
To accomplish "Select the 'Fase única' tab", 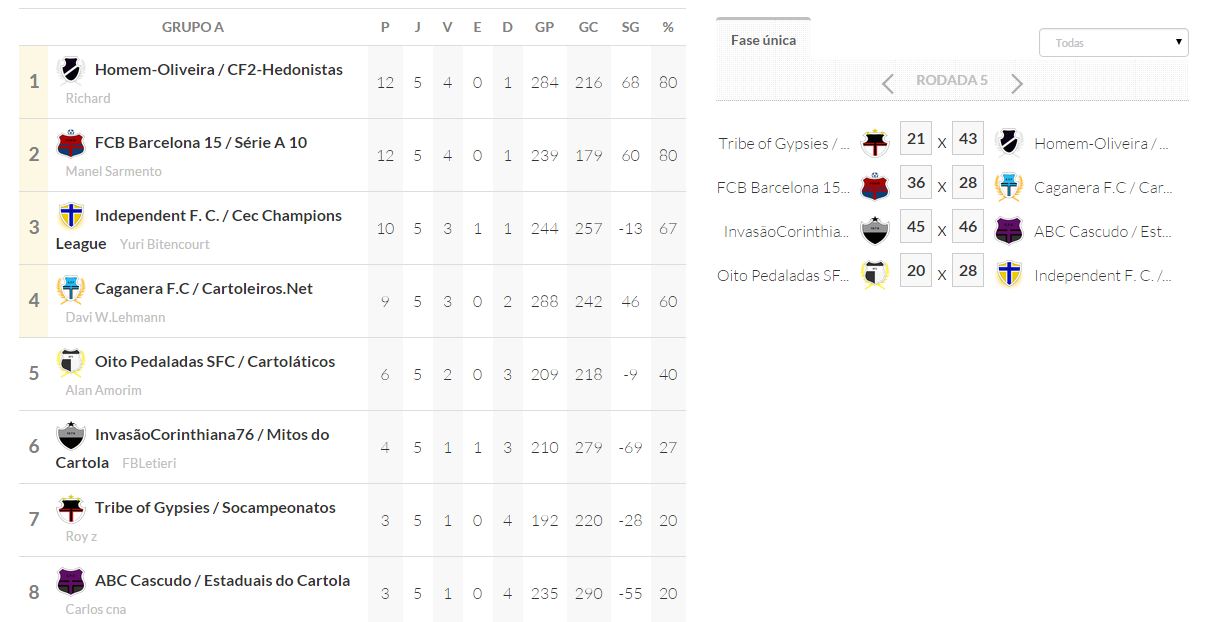I will (763, 40).
